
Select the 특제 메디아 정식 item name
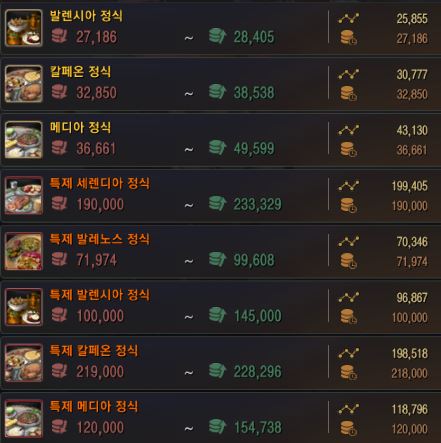(x=94, y=406)
